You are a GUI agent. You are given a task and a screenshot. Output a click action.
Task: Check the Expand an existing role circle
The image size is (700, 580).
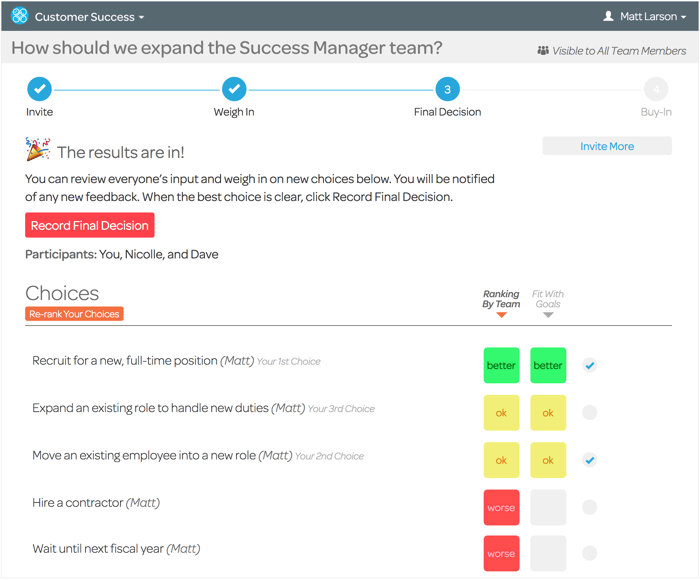[590, 413]
